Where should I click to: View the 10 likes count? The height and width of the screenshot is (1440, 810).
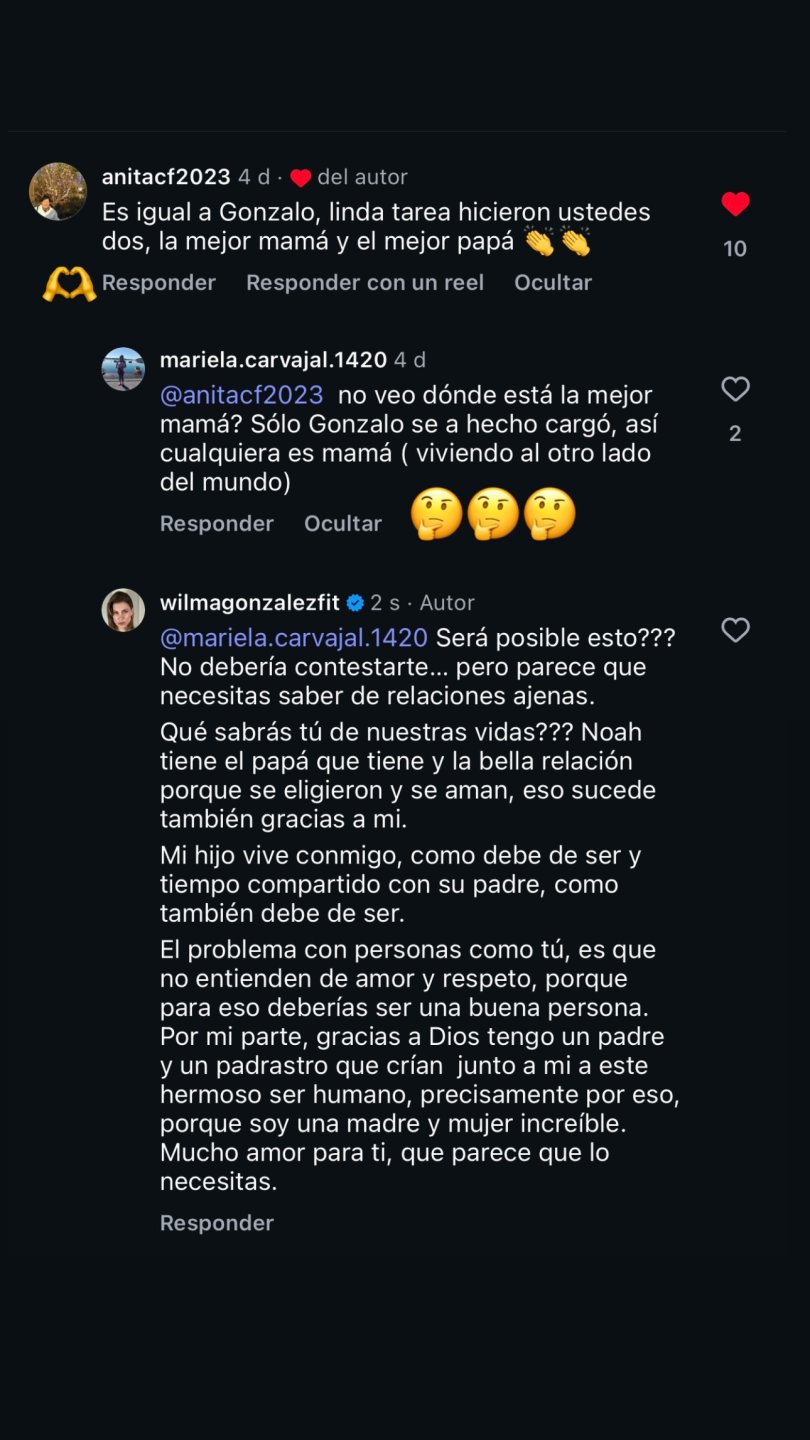click(735, 249)
